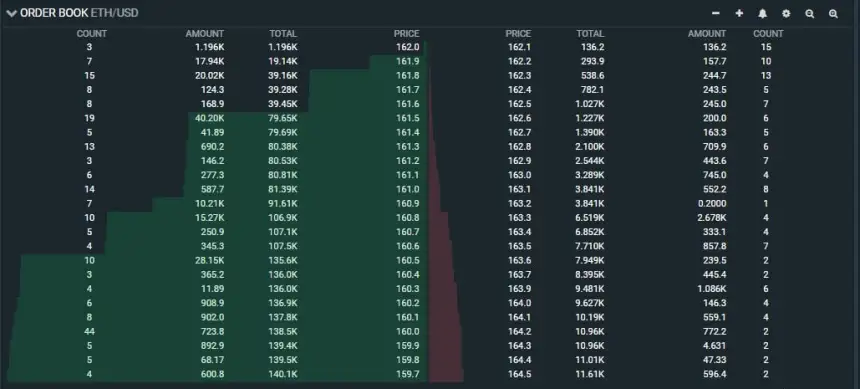Select bid count 44
The image size is (860, 389).
point(89,331)
